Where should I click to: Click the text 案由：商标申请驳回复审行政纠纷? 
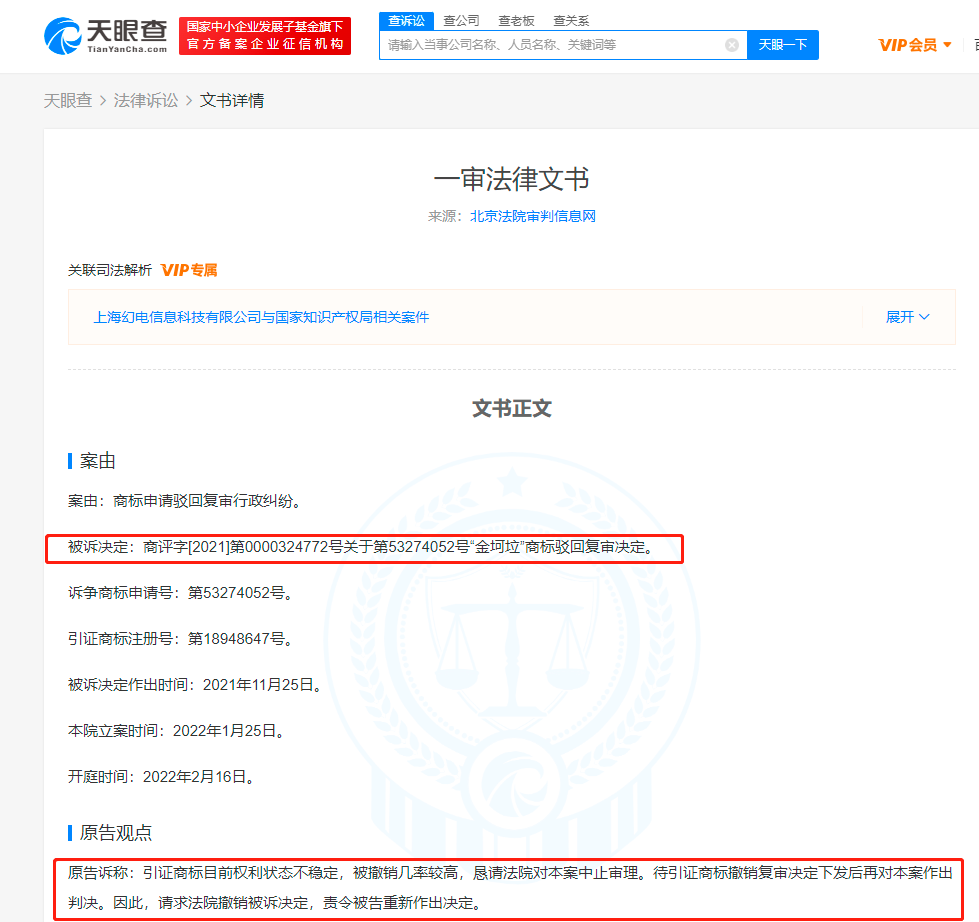click(184, 501)
